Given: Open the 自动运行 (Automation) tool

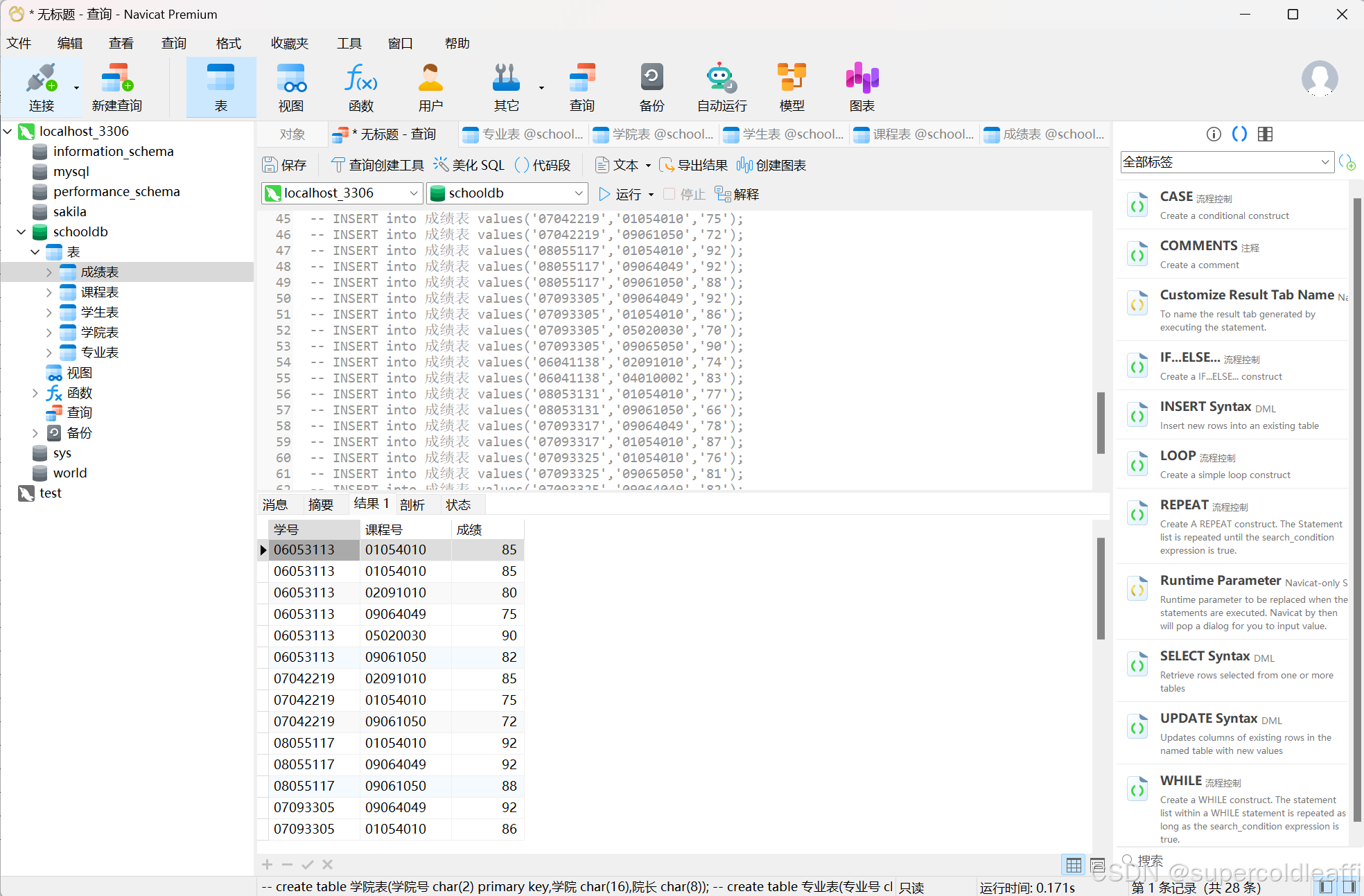Looking at the screenshot, I should click(722, 87).
